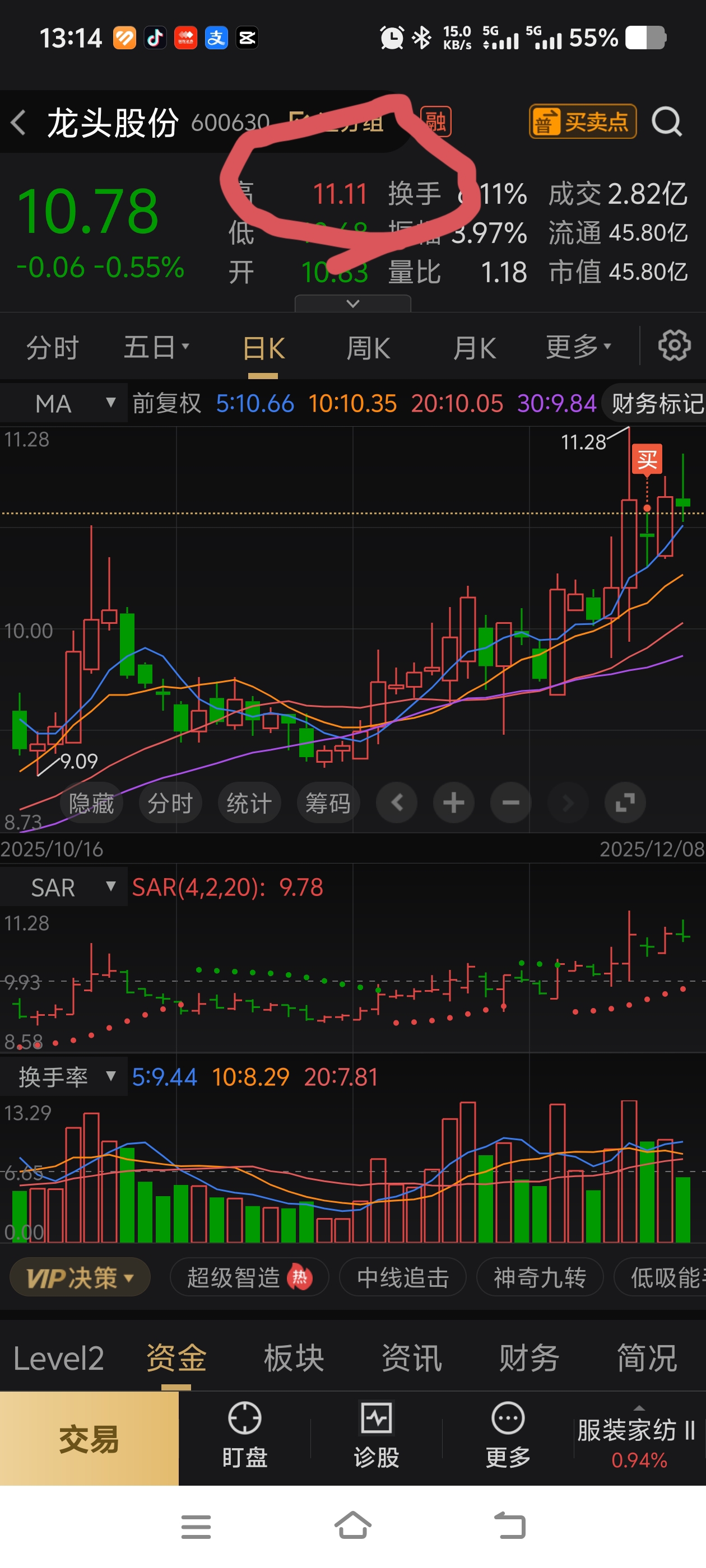Image resolution: width=706 pixels, height=1568 pixels.
Task: Select the 中线追击 strategy chip
Action: pos(403,1278)
